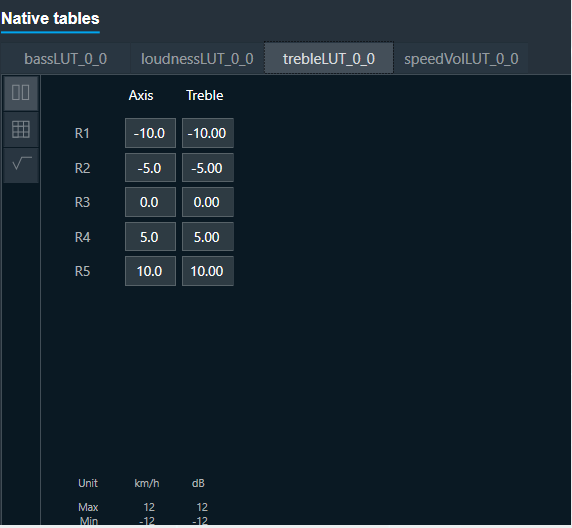Select the R5 row label
572x528 pixels.
pos(82,271)
